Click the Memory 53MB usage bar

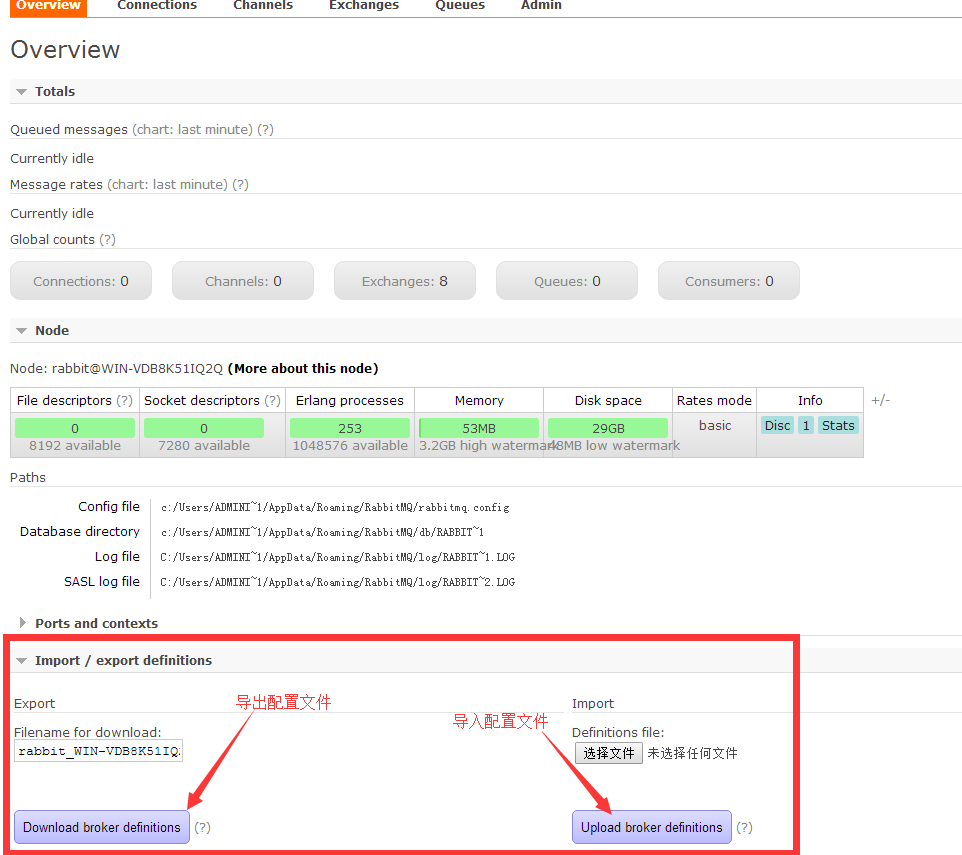point(479,428)
